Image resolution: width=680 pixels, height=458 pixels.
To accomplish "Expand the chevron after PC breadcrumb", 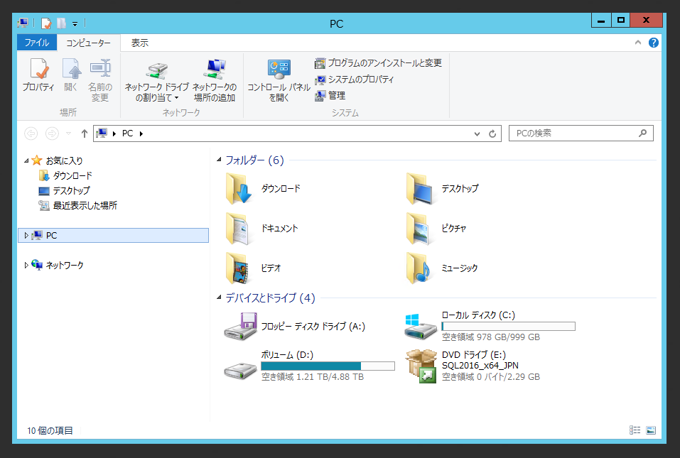I will tap(141, 134).
